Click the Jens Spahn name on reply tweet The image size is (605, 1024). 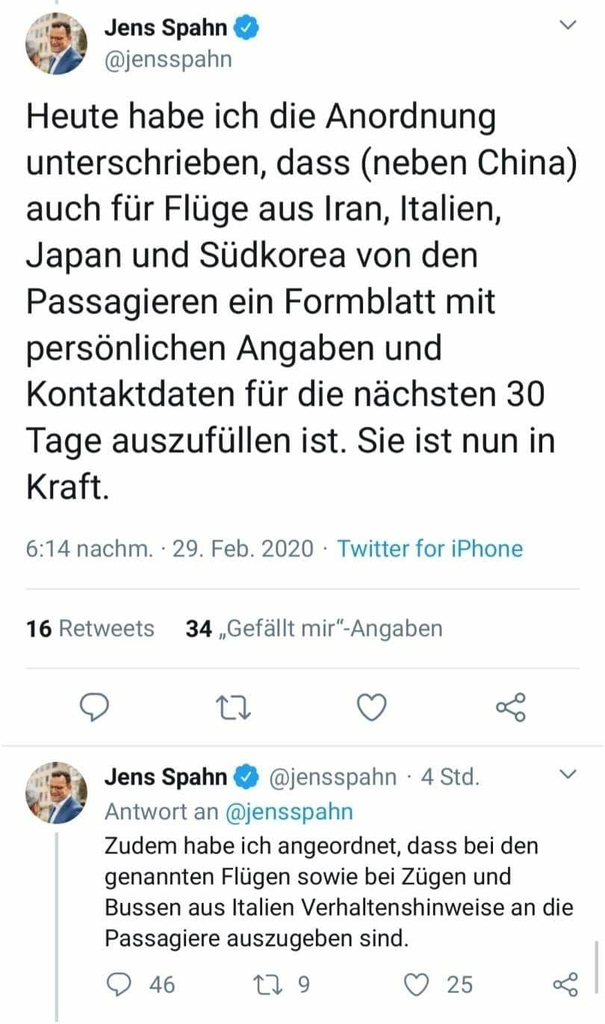pyautogui.click(x=166, y=777)
